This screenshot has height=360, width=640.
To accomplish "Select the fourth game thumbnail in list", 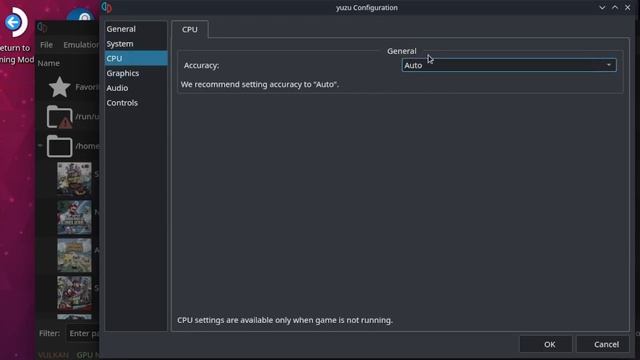I will [74, 293].
